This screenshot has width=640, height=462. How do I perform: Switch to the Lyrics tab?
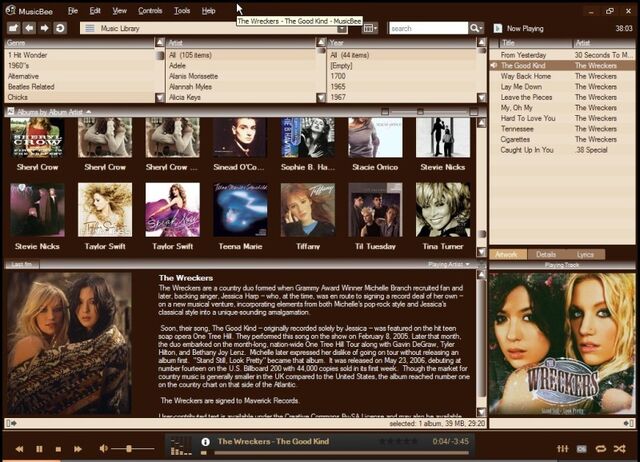[x=585, y=254]
